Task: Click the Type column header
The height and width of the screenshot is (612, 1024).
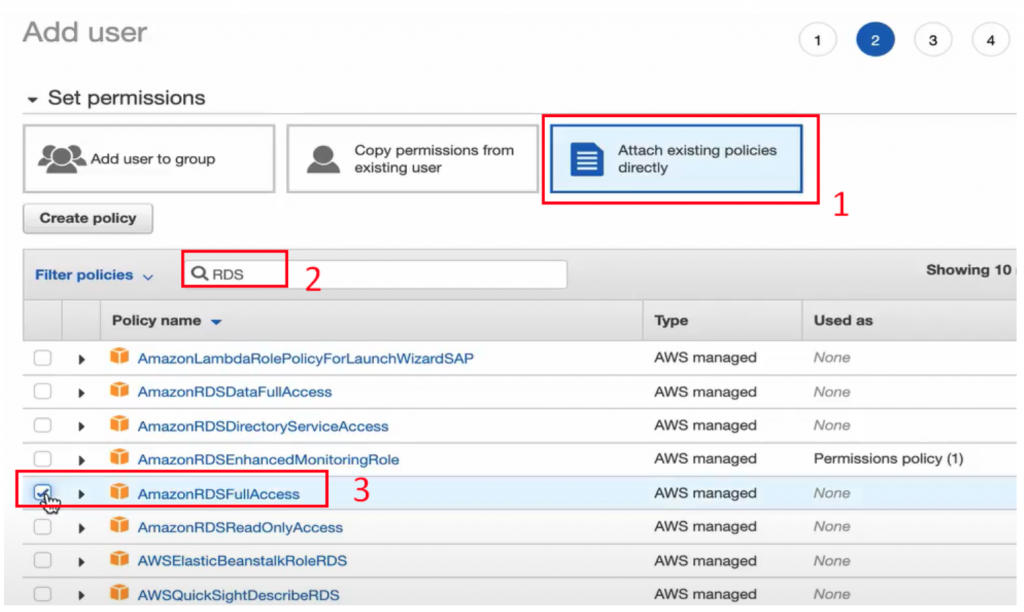Action: pyautogui.click(x=671, y=321)
